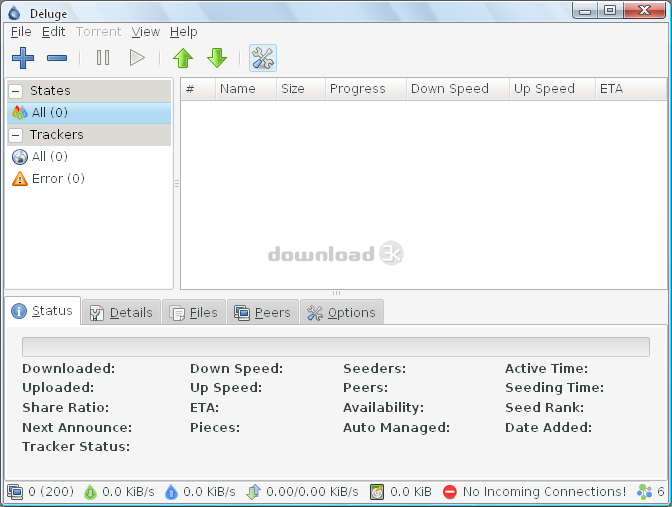Collapse the Trackers section
The height and width of the screenshot is (507, 672).
click(x=16, y=135)
